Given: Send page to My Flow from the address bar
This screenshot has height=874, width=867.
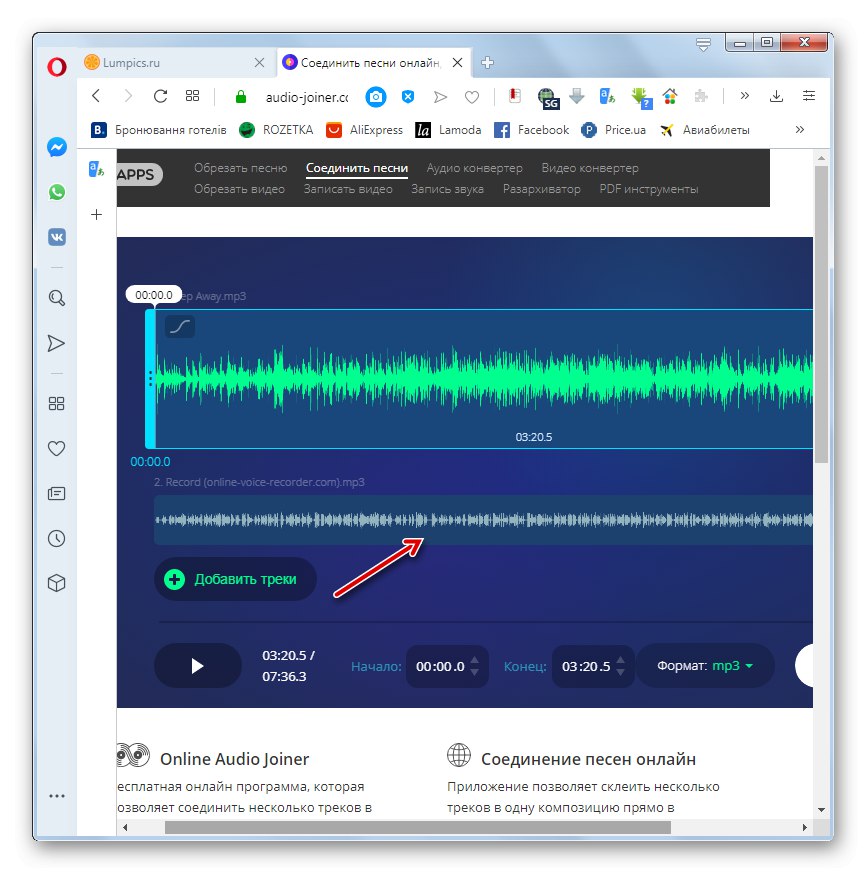Looking at the screenshot, I should 440,97.
